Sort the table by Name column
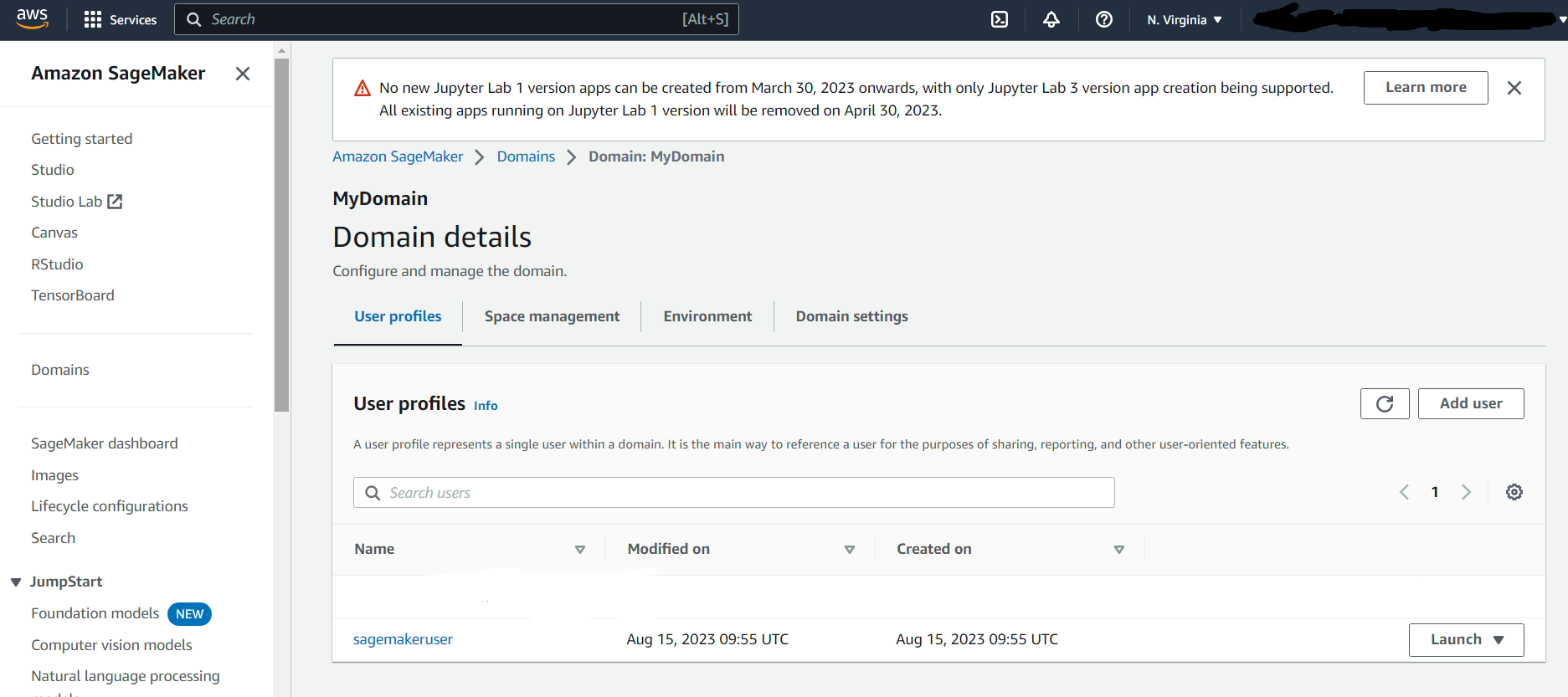This screenshot has height=697, width=1568. pos(580,550)
